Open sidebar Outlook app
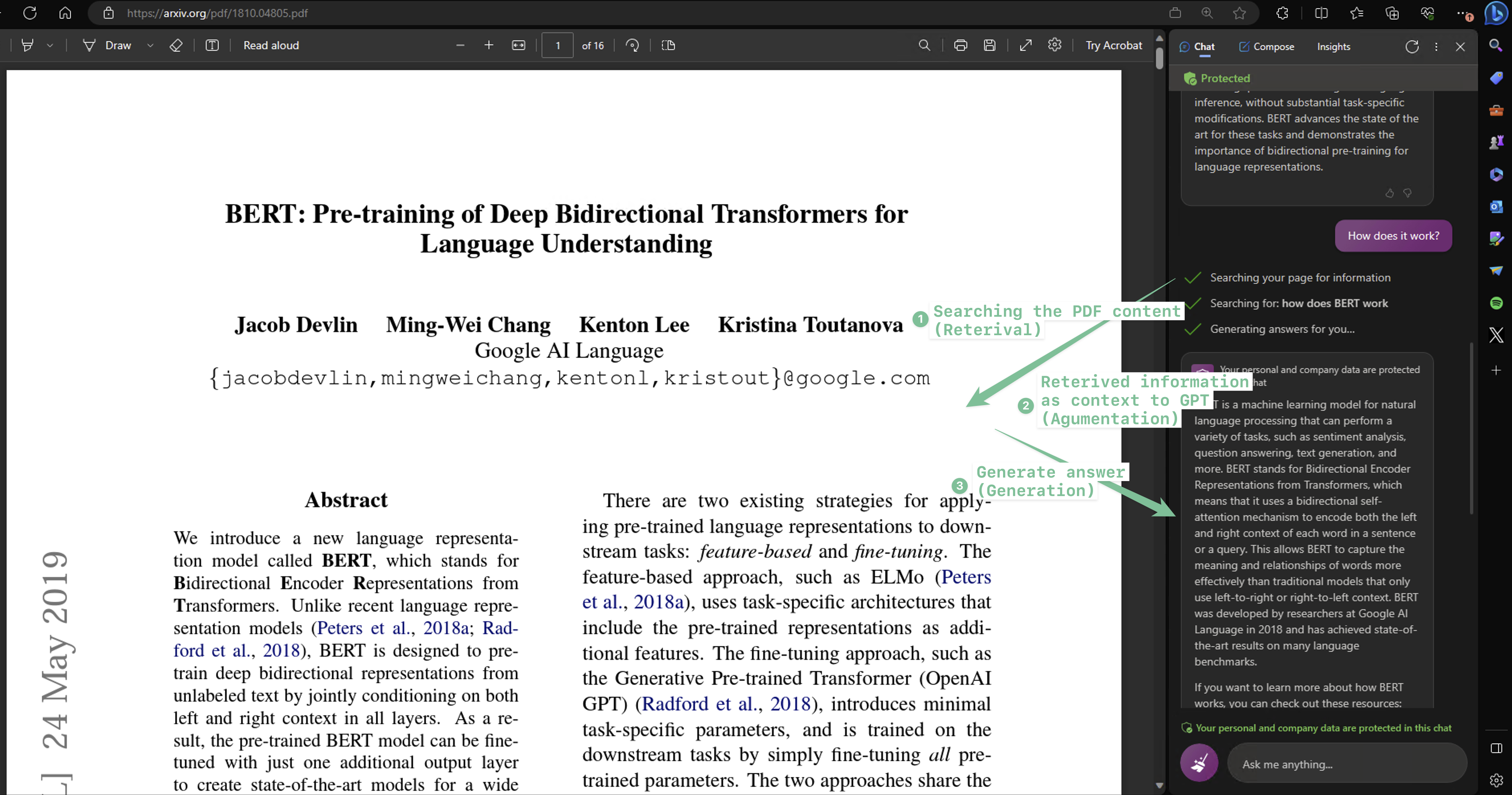Screen dimensions: 1512x795 1496,206
